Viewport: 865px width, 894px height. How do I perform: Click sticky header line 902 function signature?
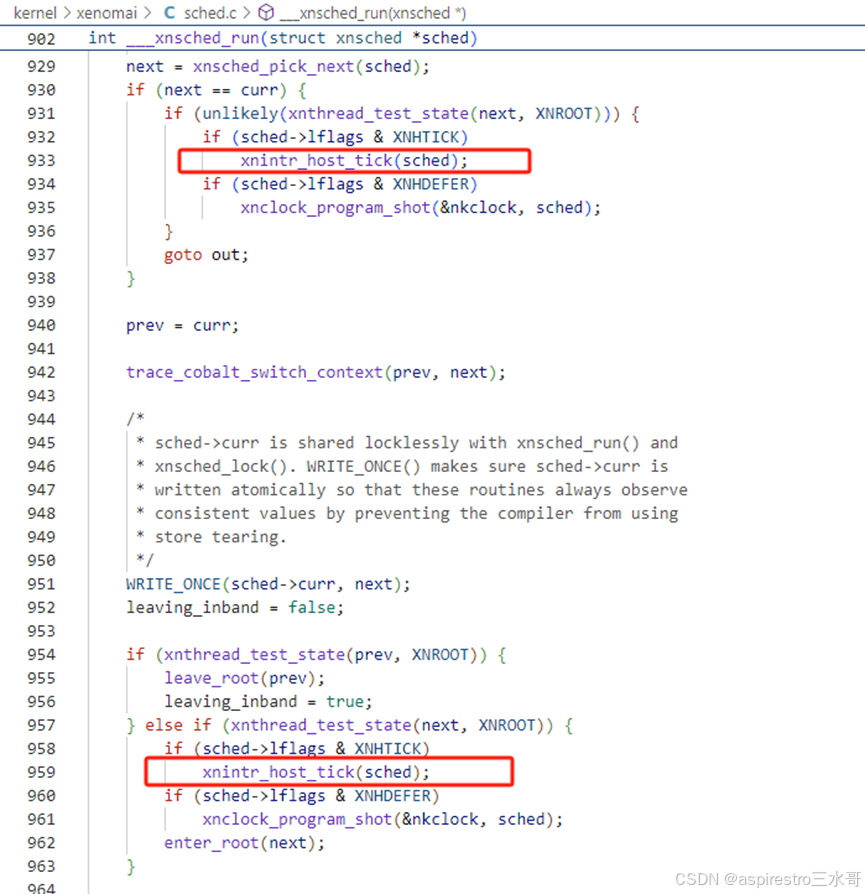point(283,38)
